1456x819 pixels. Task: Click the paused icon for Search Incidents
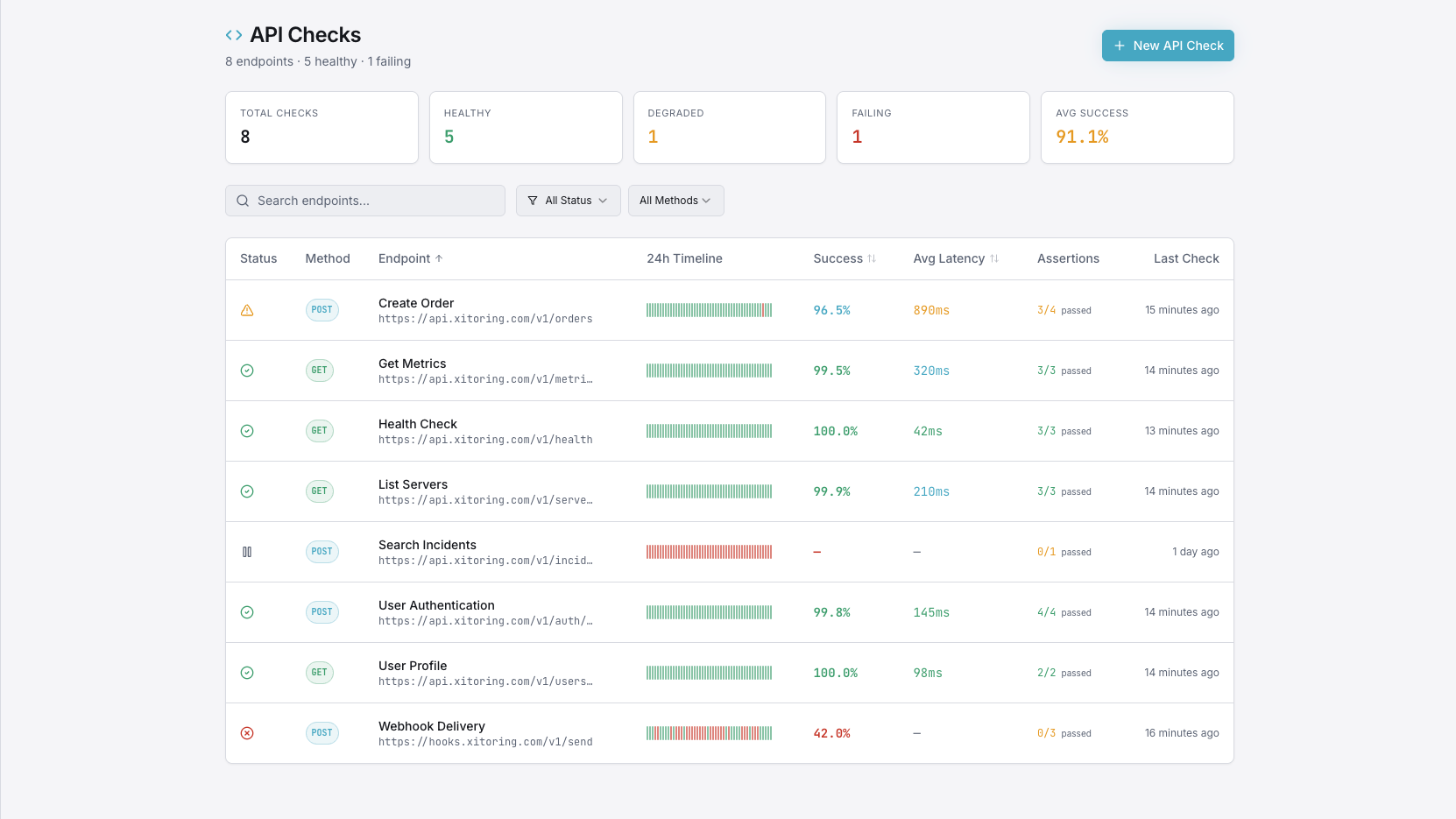pos(247,552)
